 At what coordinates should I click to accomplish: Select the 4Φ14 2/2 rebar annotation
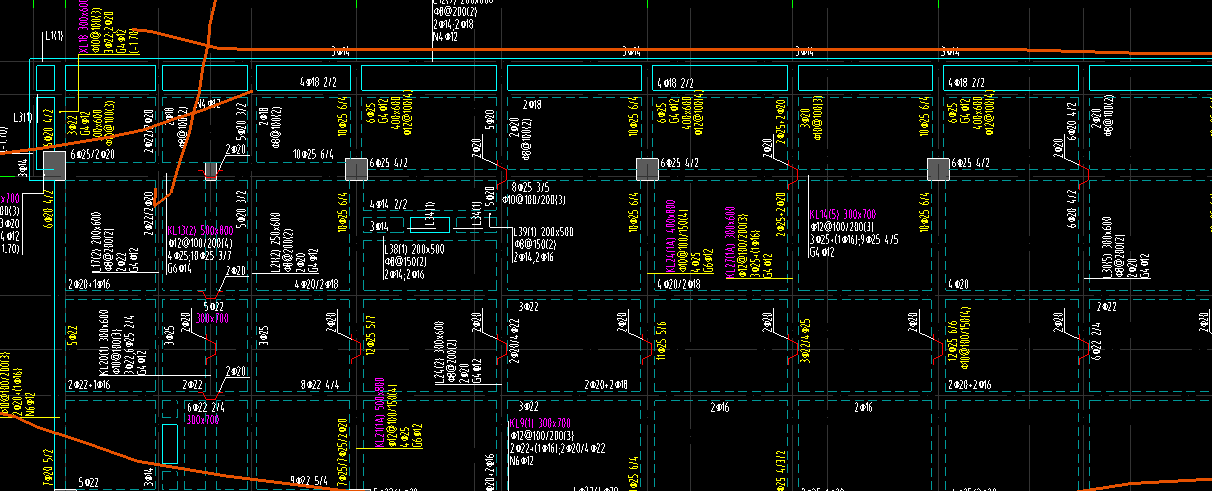[390, 204]
